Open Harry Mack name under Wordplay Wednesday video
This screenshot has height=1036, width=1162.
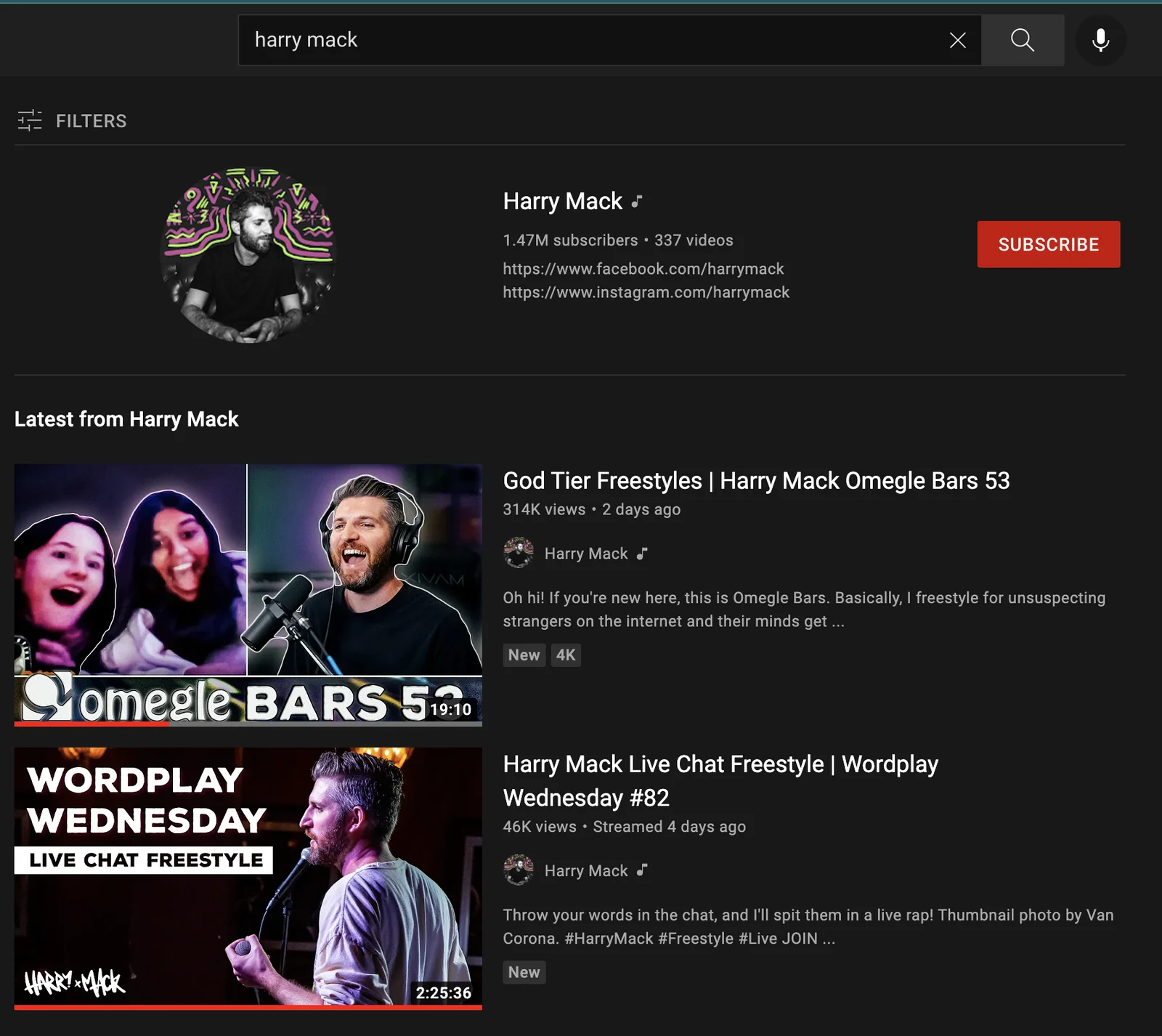point(586,871)
